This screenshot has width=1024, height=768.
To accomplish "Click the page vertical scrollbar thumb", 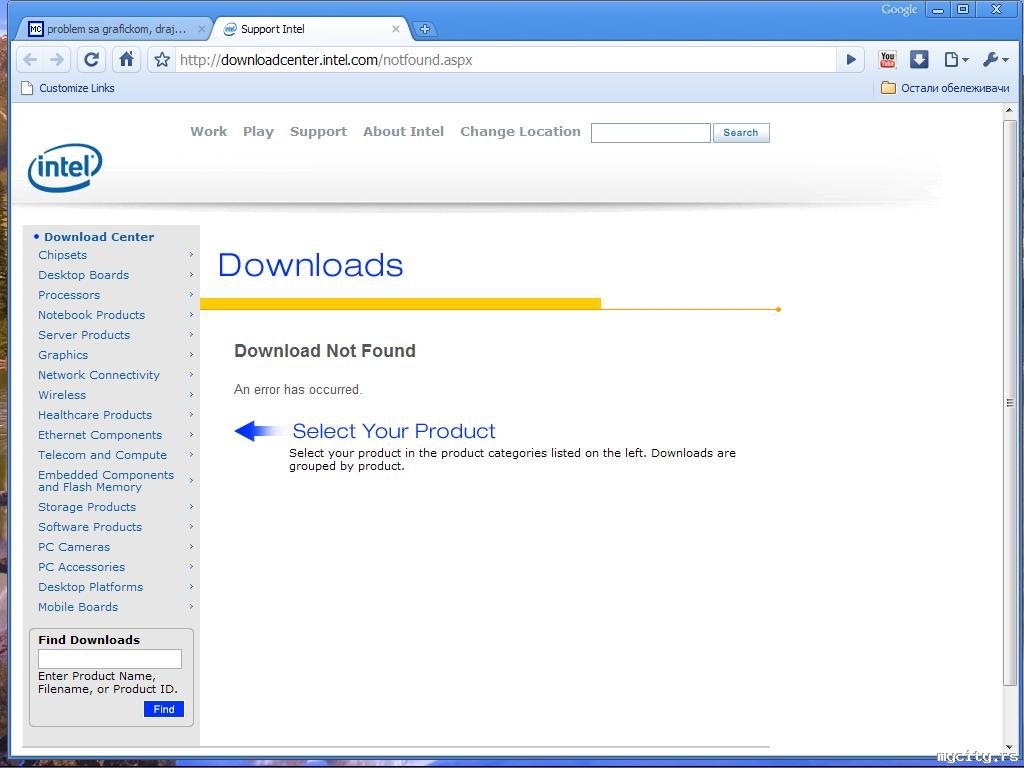I will [x=1010, y=403].
